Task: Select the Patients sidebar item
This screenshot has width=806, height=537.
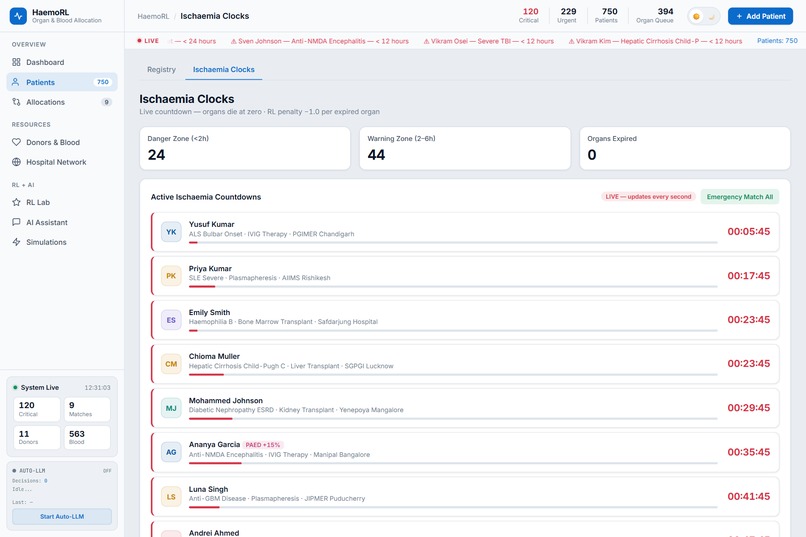Action: [x=62, y=82]
